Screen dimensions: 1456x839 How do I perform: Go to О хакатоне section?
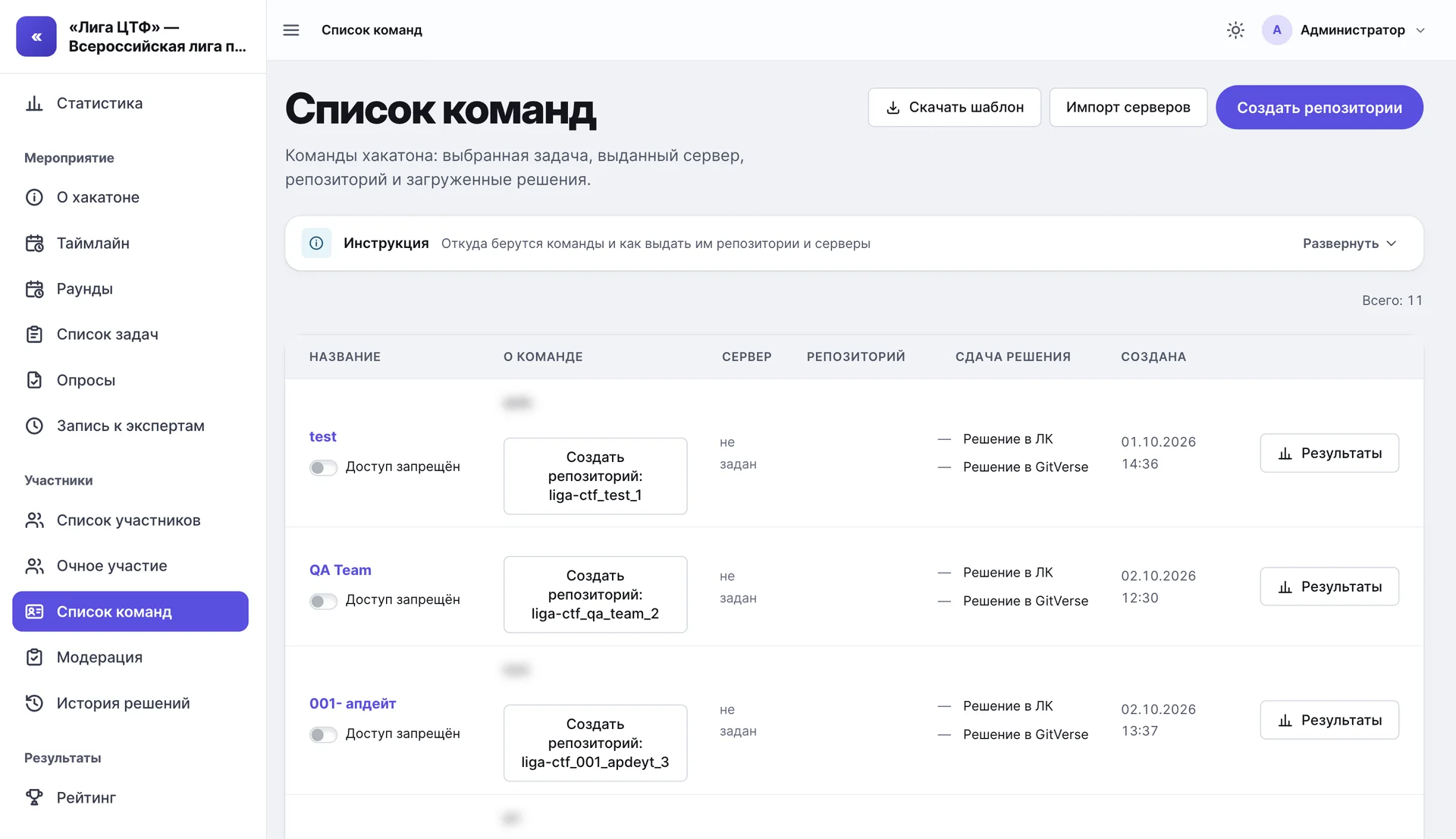click(x=130, y=197)
